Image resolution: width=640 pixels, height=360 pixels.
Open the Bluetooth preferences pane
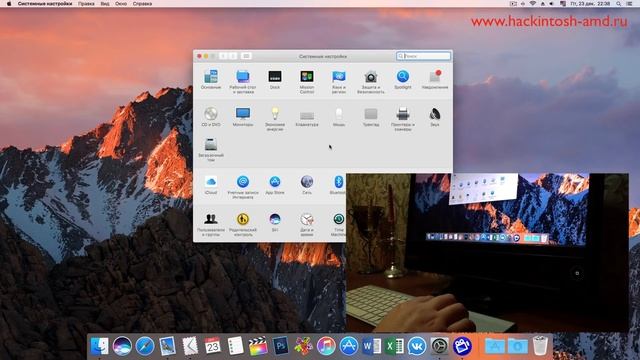coord(338,184)
